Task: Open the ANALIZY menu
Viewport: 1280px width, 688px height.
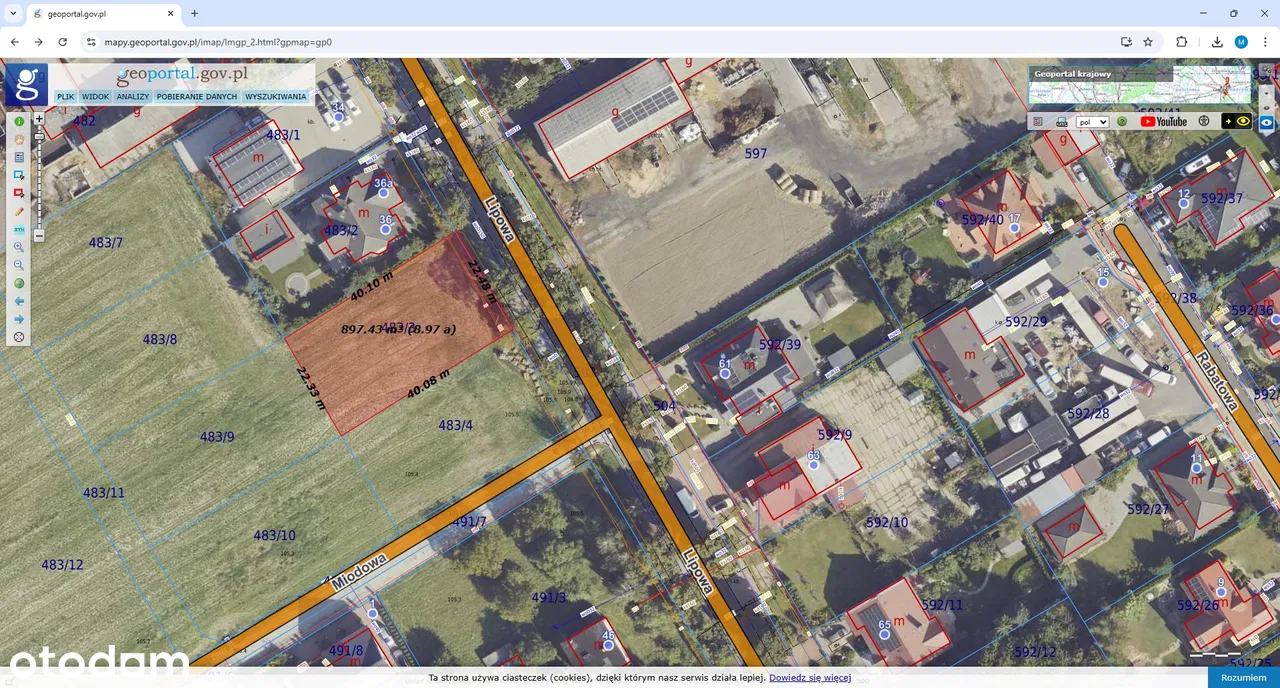Action: (132, 97)
